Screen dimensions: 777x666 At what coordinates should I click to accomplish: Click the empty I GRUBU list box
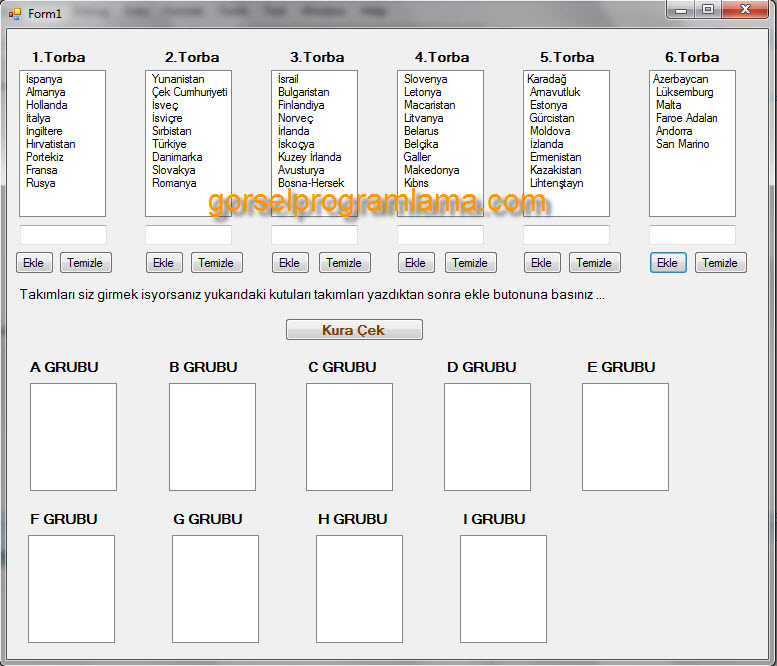tap(503, 589)
